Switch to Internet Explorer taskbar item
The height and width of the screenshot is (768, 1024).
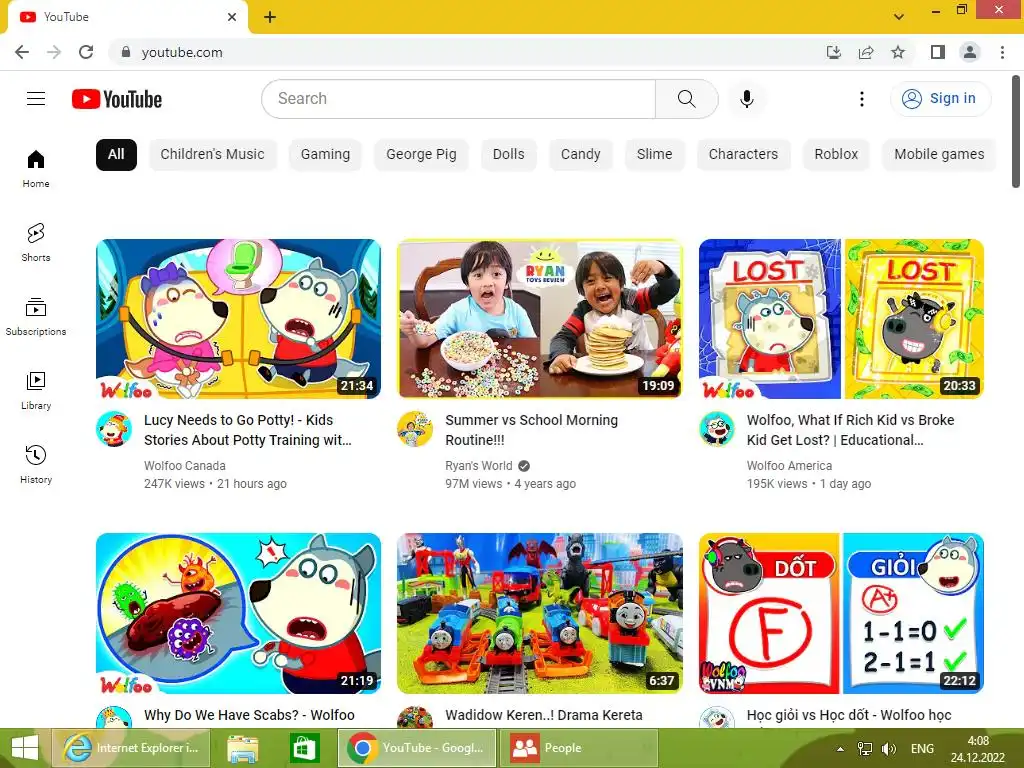(131, 748)
